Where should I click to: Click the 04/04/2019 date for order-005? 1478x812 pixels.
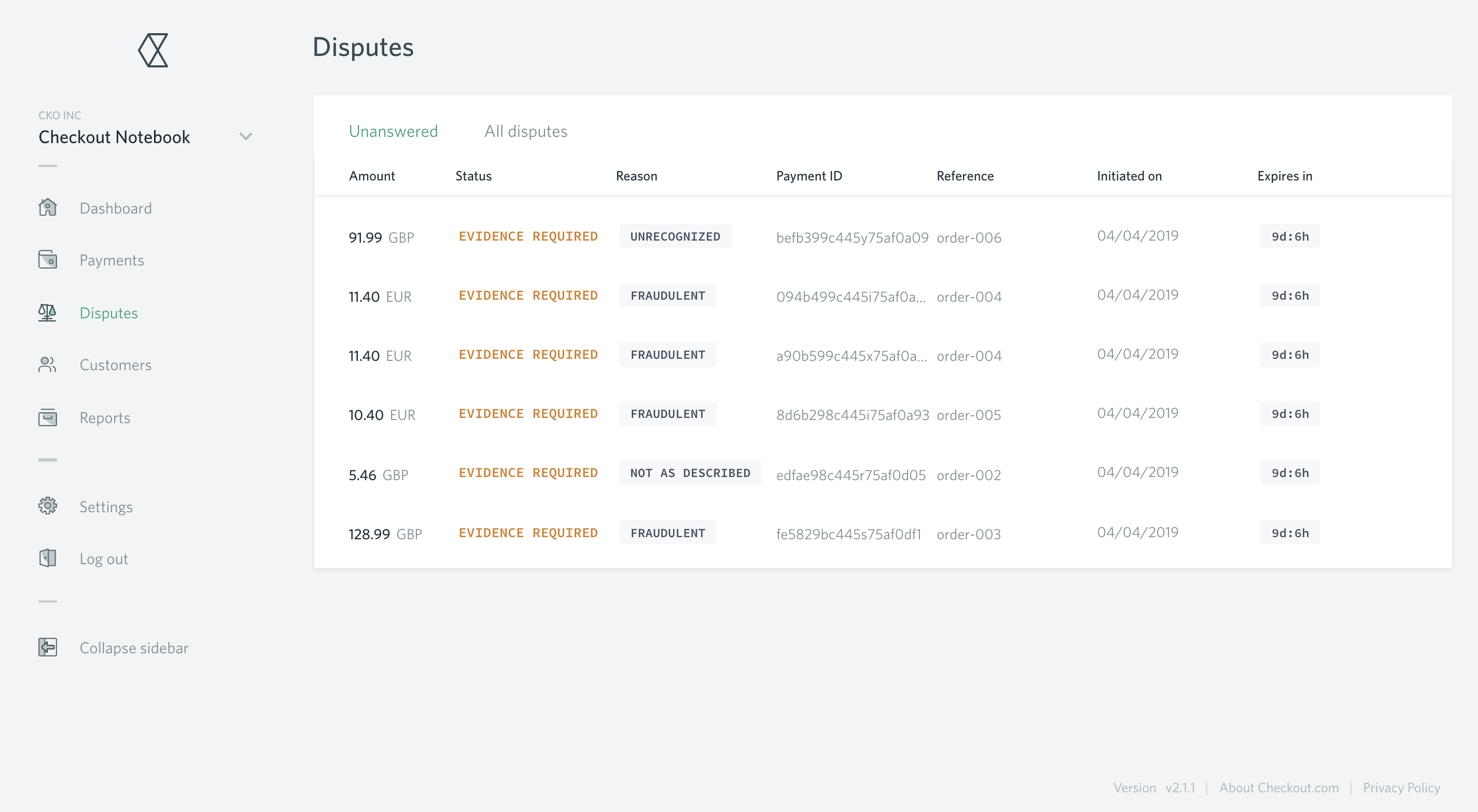point(1138,413)
